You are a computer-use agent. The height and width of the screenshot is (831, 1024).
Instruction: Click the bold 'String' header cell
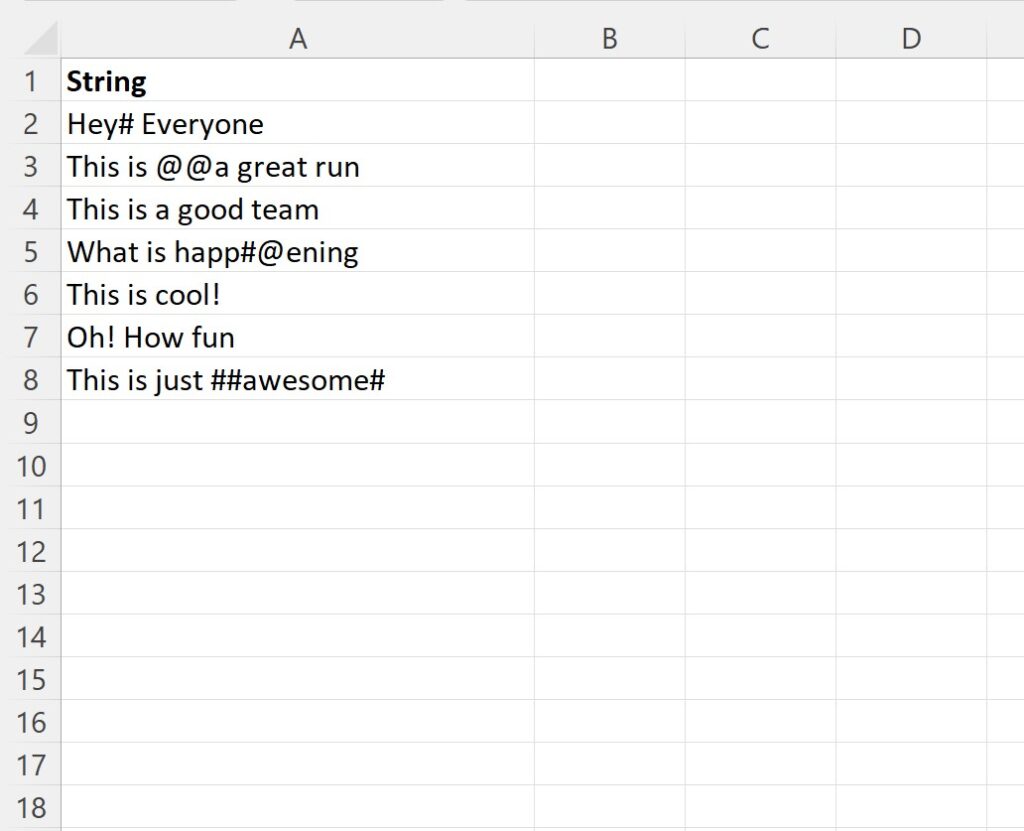298,81
